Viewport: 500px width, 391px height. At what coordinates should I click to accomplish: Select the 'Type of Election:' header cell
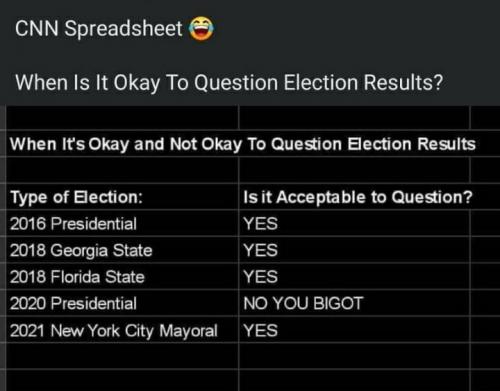click(x=122, y=197)
